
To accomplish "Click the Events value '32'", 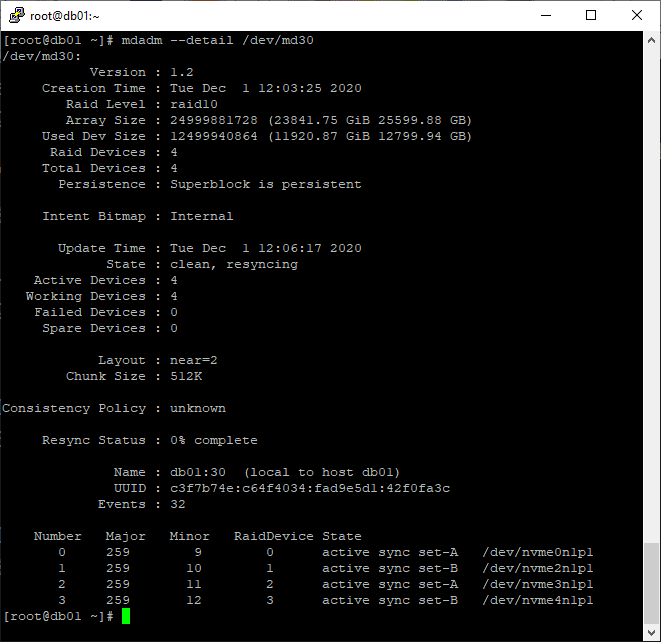I will [177, 504].
